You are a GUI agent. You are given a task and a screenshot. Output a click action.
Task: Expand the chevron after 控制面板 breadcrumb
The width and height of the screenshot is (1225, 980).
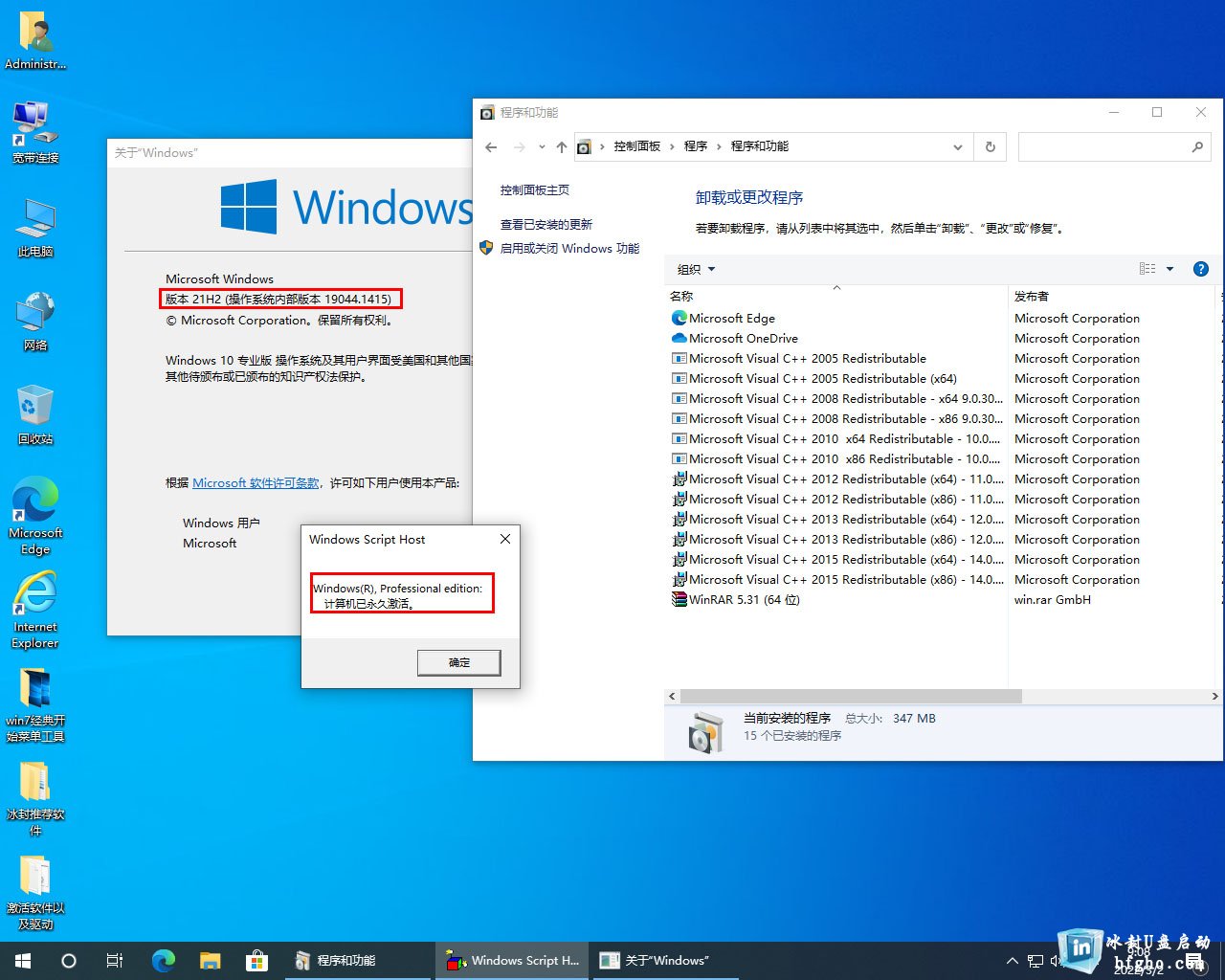(671, 146)
